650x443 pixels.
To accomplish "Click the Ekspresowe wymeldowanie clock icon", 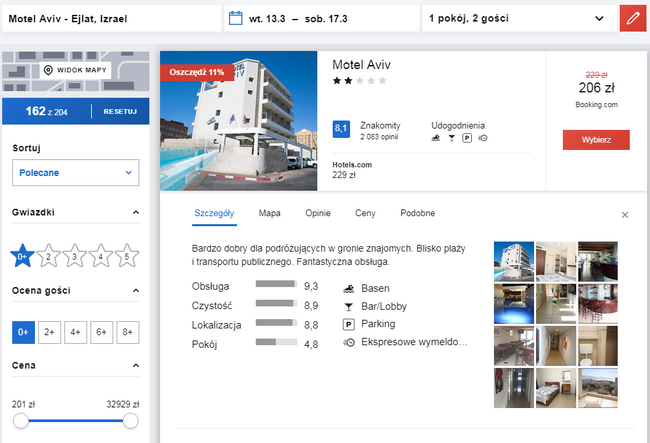I will click(x=349, y=342).
